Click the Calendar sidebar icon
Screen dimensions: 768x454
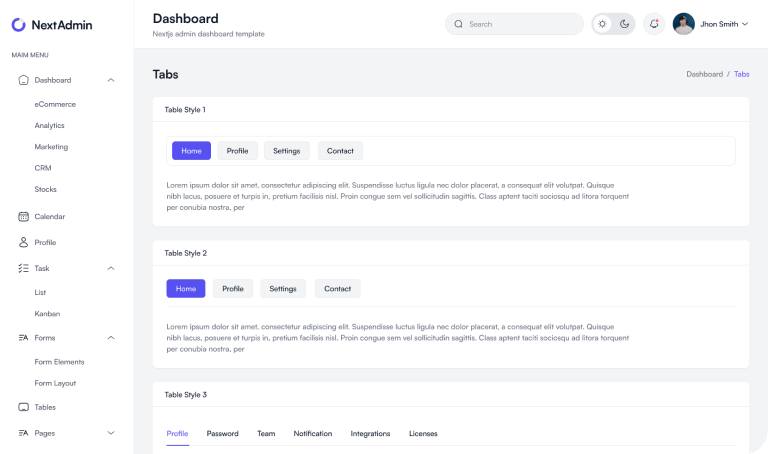pyautogui.click(x=23, y=216)
